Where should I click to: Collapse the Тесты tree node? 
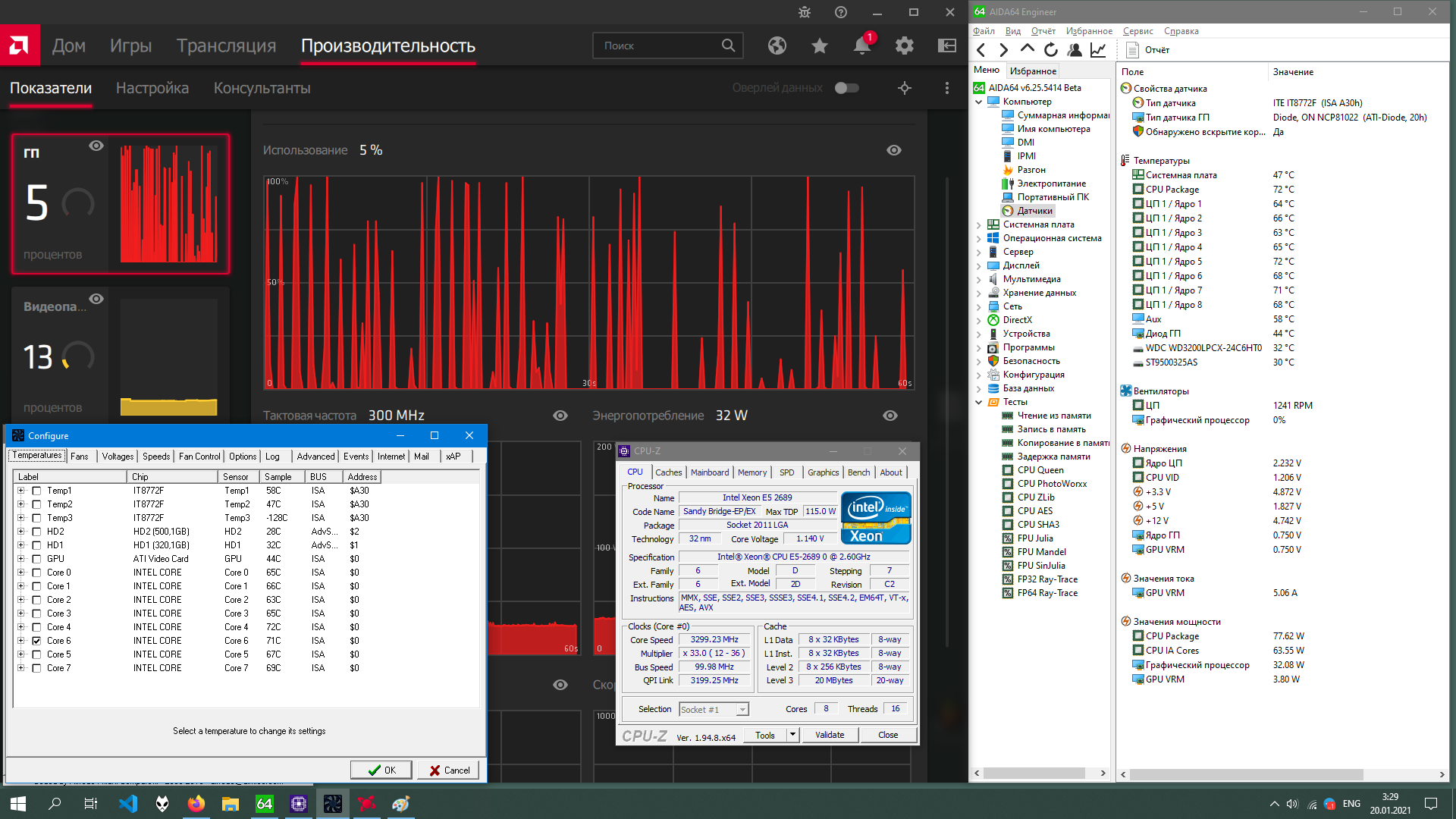click(978, 402)
